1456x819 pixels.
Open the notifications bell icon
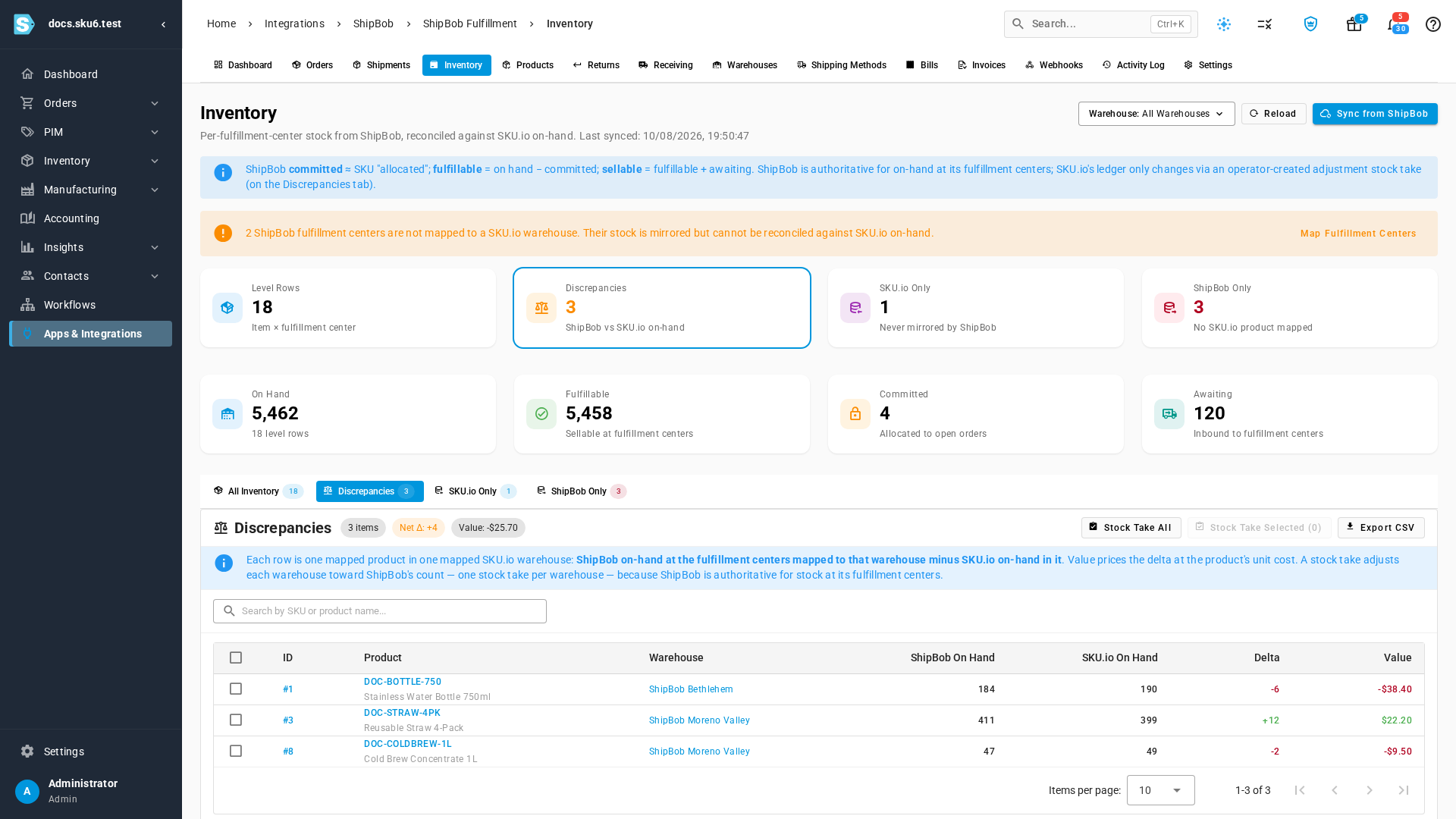(1393, 24)
